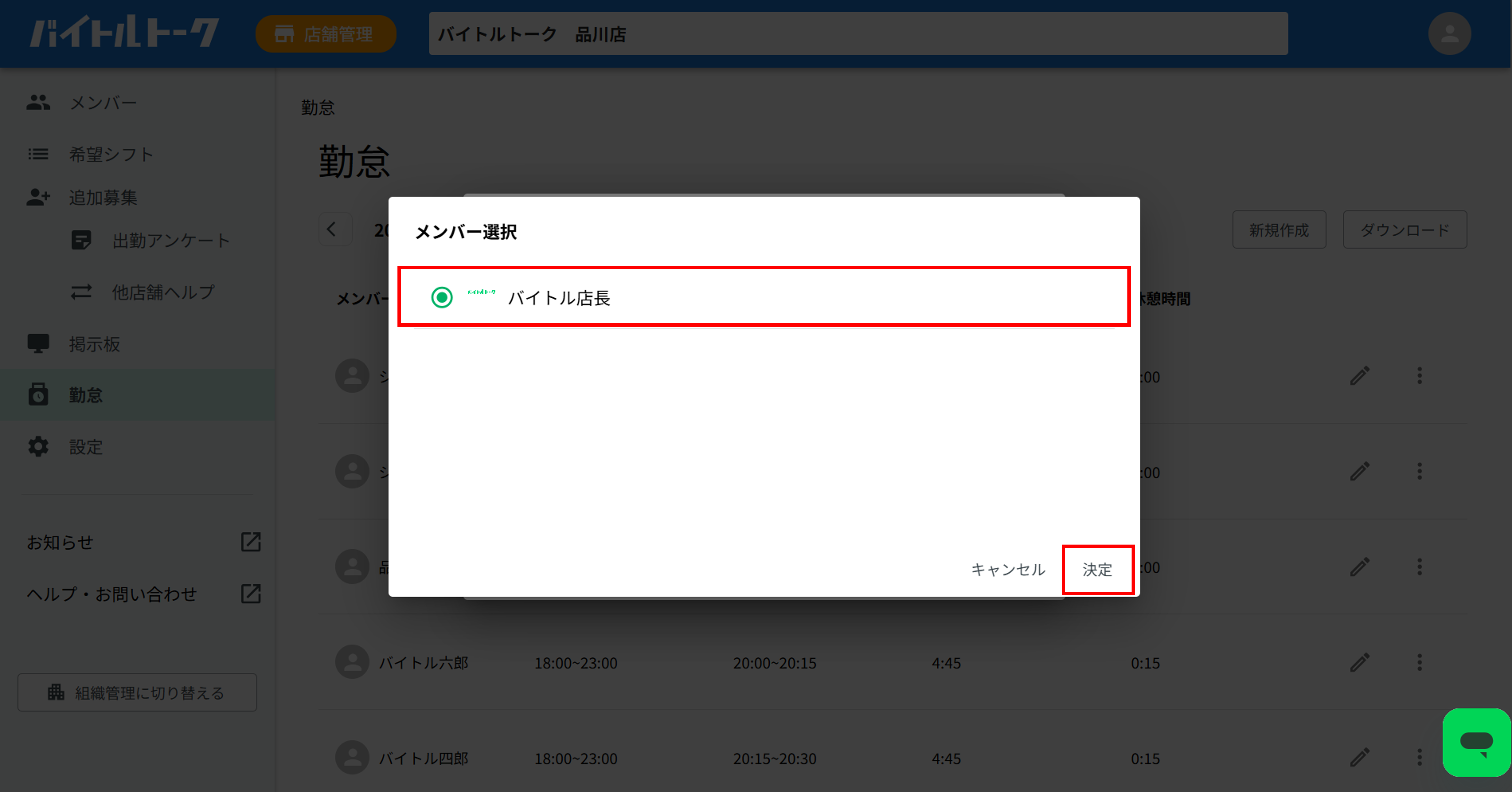1512x792 pixels.
Task: Edit バイトル四郎 attendance with pencil icon
Action: tap(1359, 758)
